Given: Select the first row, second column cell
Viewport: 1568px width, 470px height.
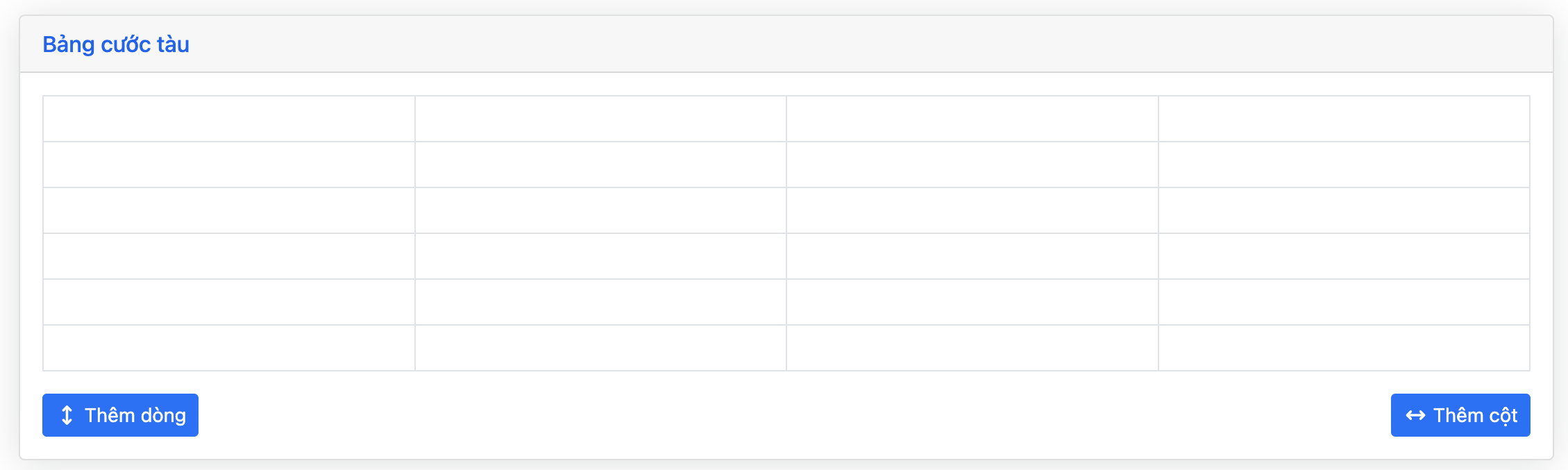Looking at the screenshot, I should [600, 119].
